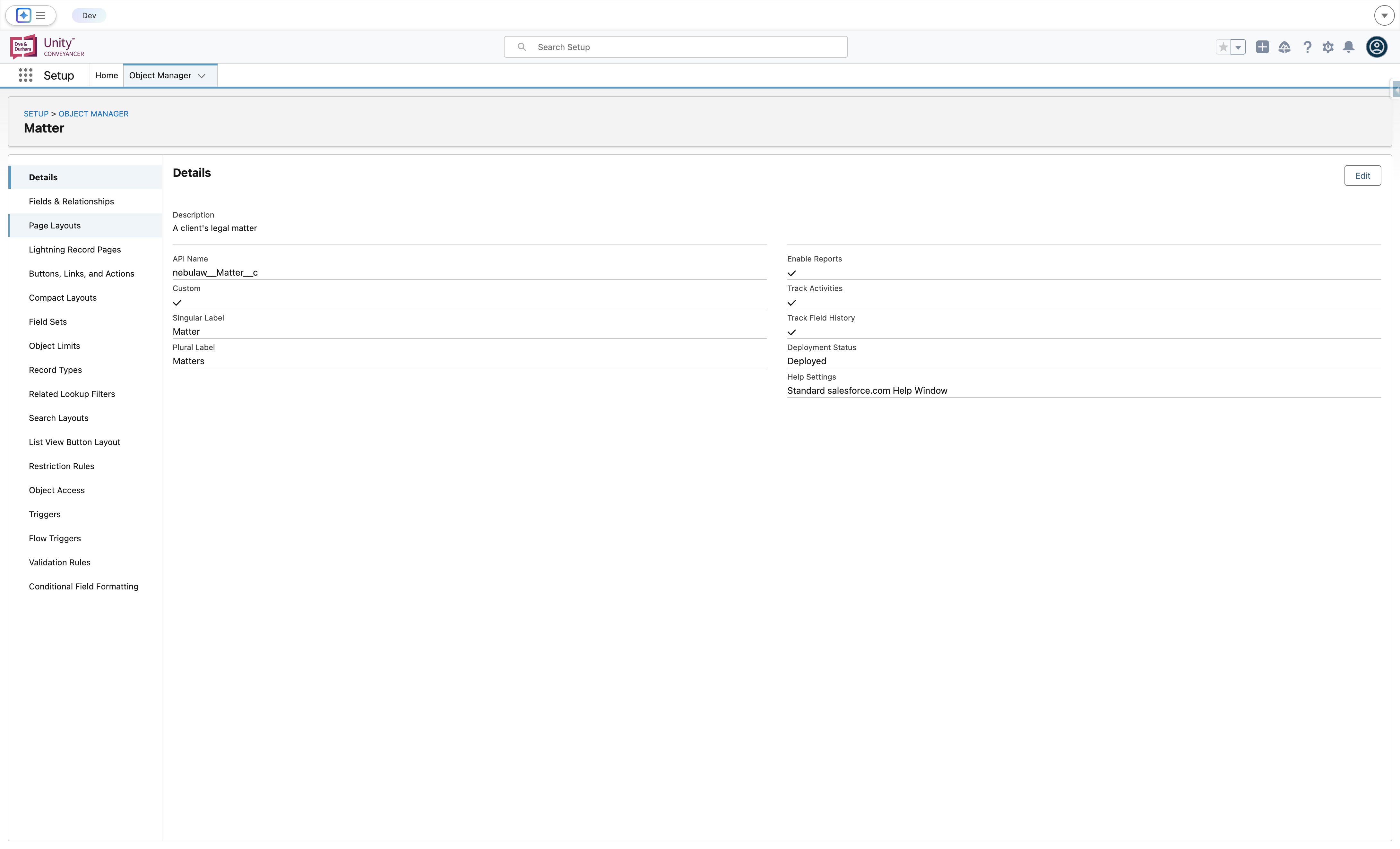This screenshot has width=1400, height=849.
Task: Click the Dye & Durham Unity logo
Action: (47, 47)
